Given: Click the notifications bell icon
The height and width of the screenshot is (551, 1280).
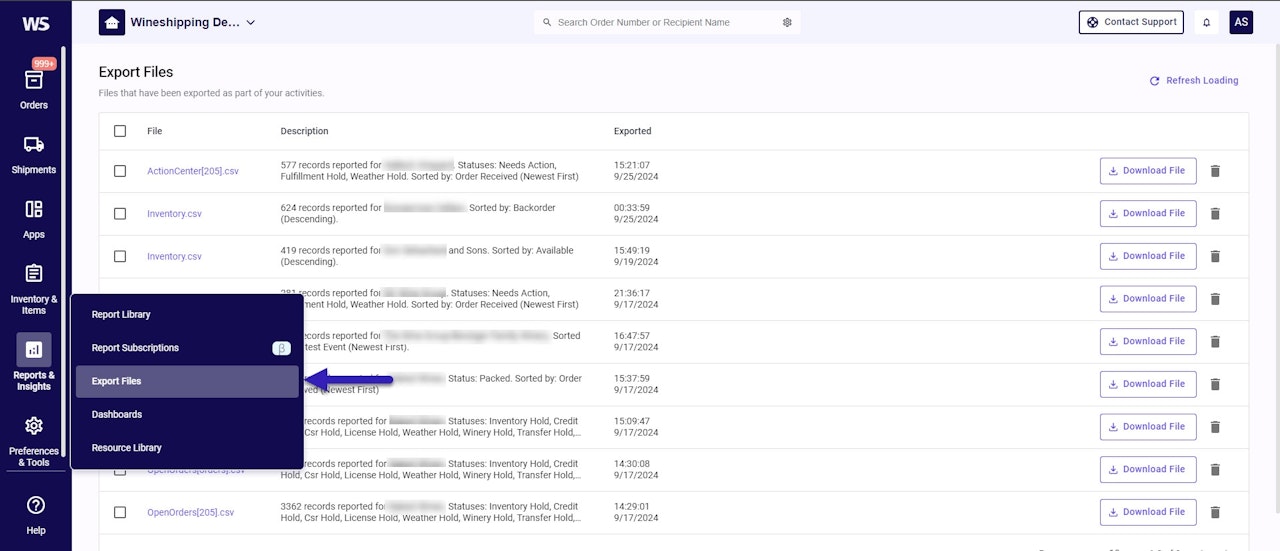Looking at the screenshot, I should tap(1206, 22).
